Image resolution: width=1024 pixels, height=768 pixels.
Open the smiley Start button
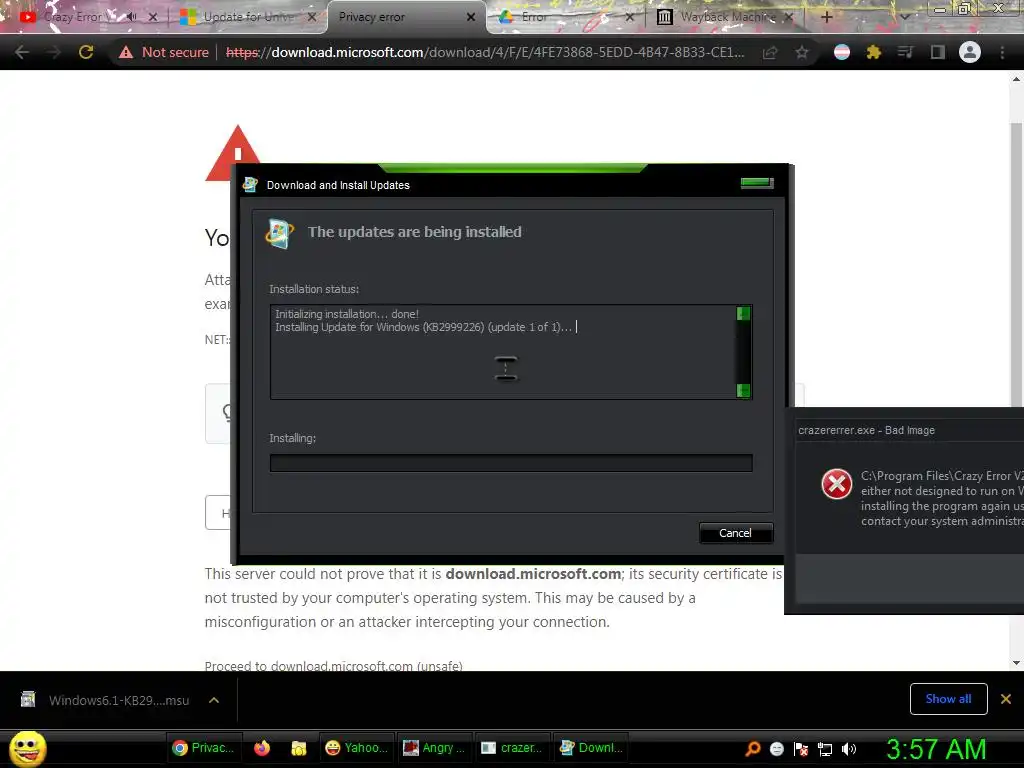pyautogui.click(x=28, y=749)
